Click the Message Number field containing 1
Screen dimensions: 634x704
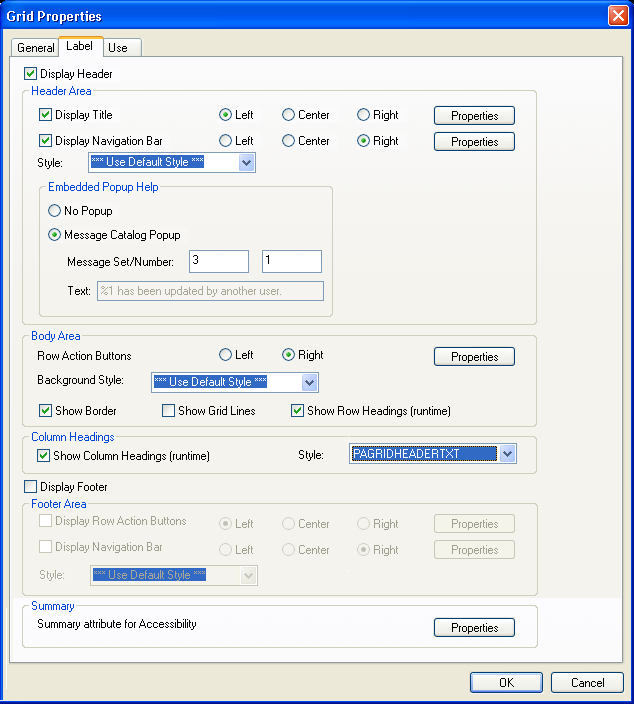[292, 261]
